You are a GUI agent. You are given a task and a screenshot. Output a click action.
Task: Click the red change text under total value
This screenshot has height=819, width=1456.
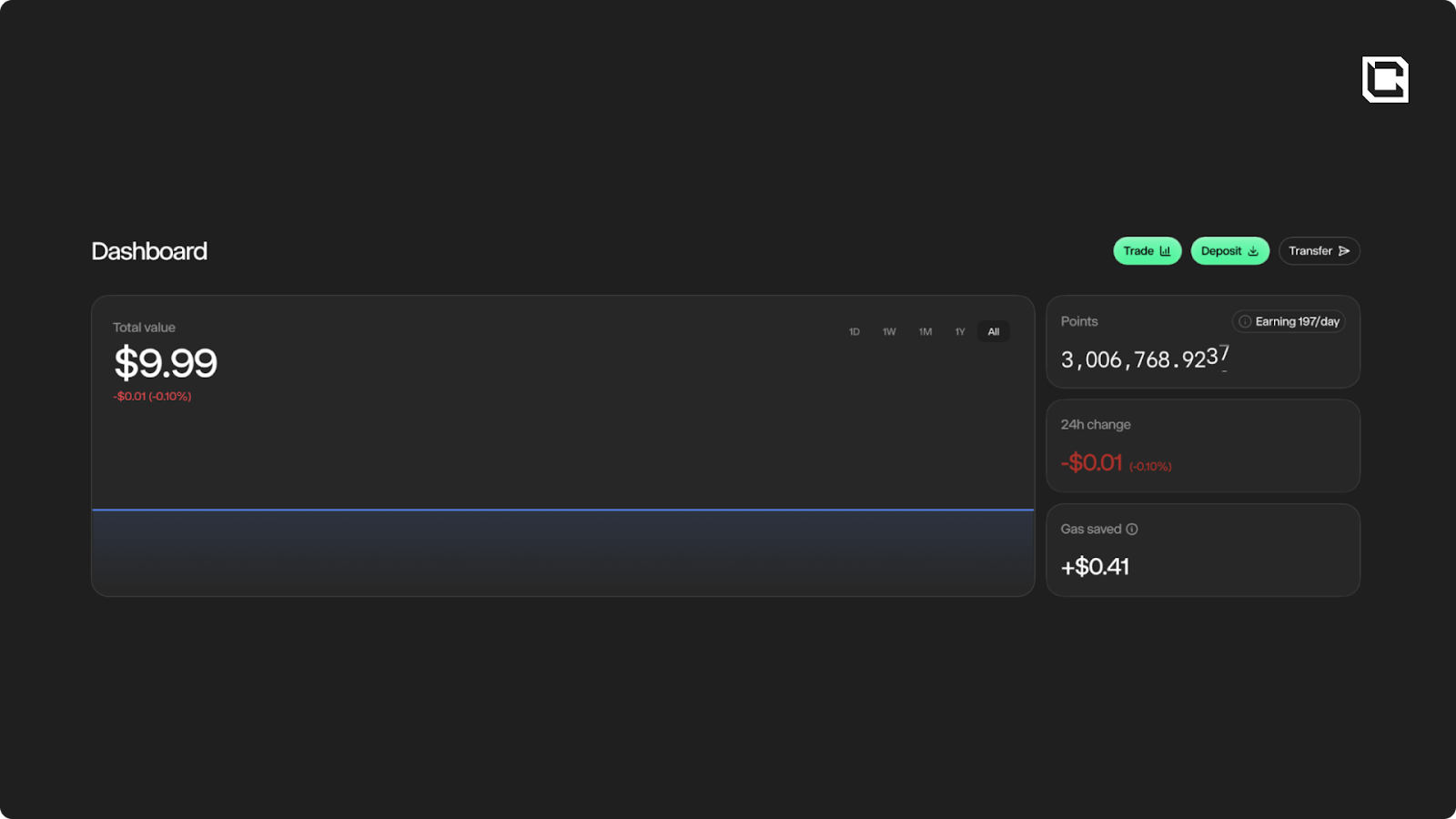click(x=152, y=397)
